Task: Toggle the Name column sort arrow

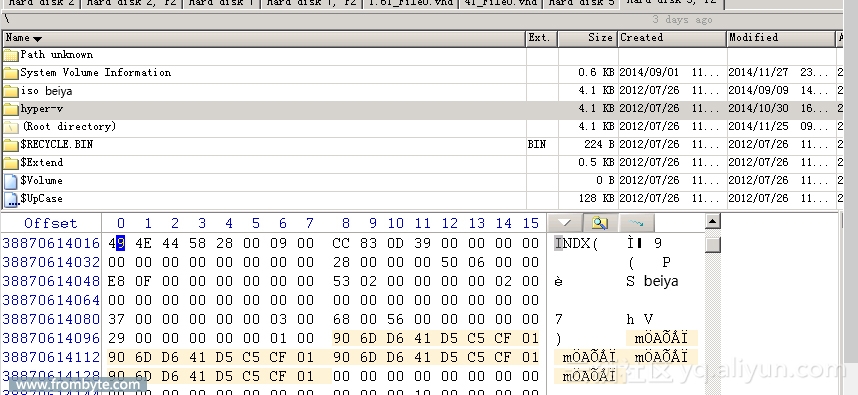Action: [37, 39]
